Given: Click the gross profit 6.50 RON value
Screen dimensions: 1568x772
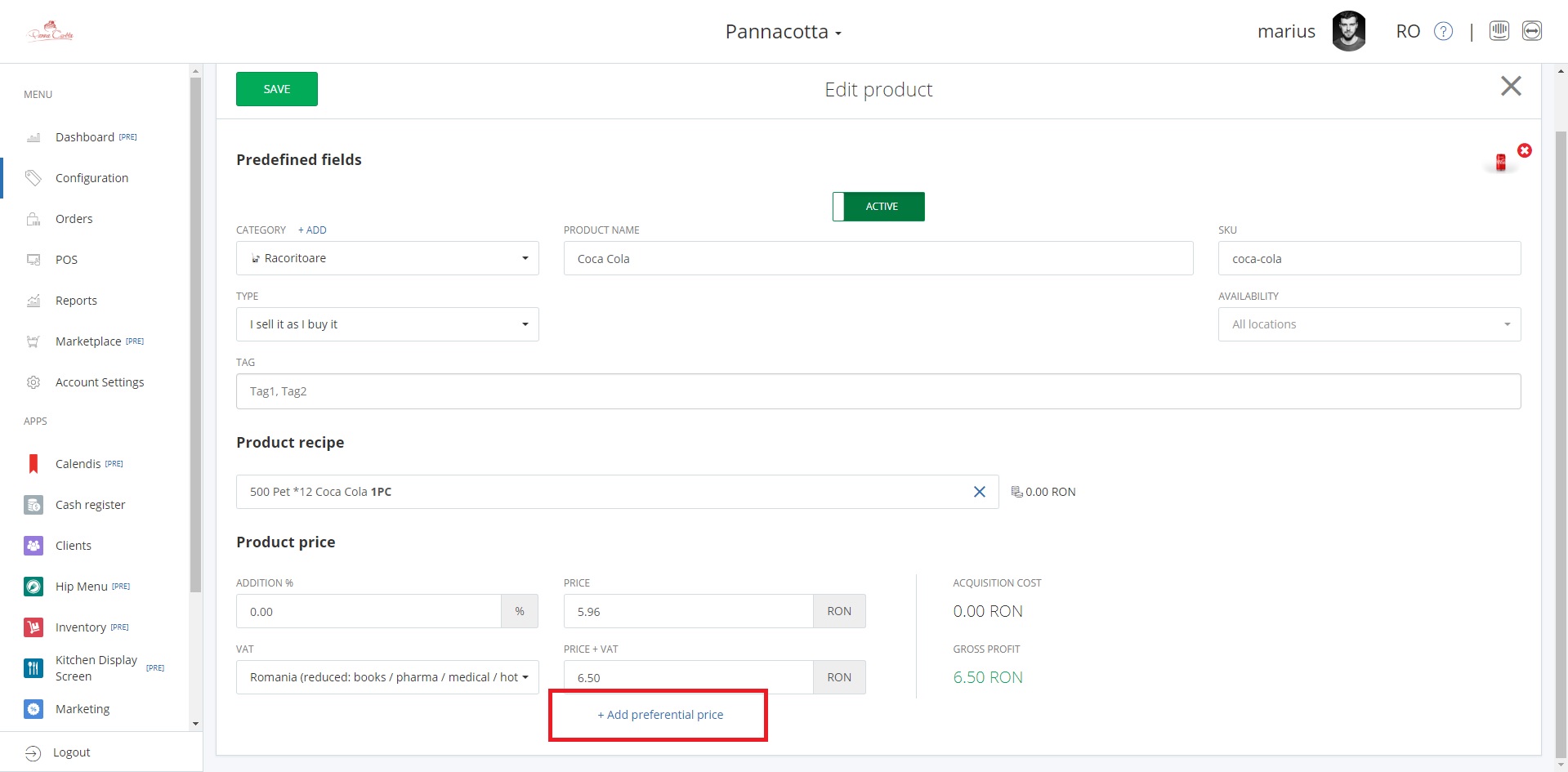Looking at the screenshot, I should [988, 677].
